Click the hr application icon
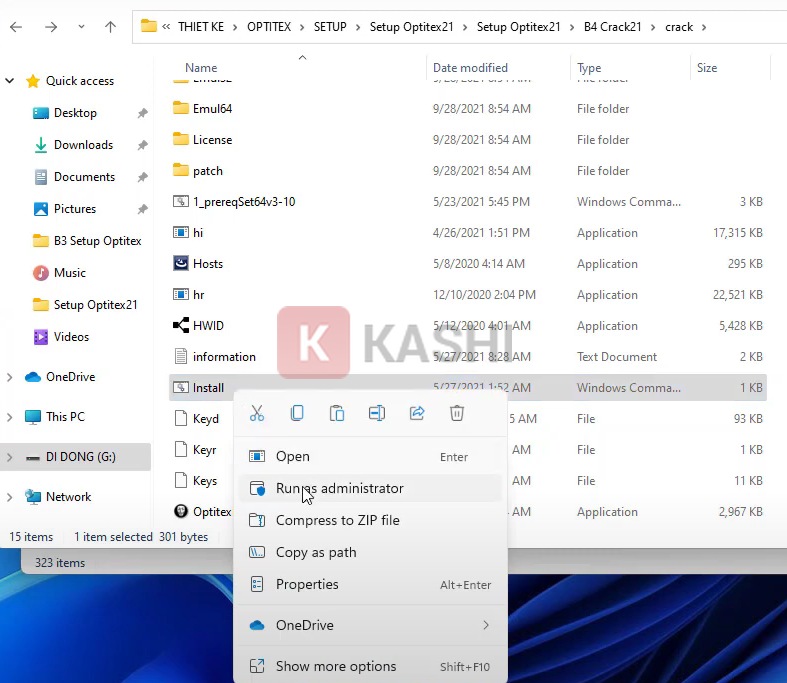This screenshot has width=787, height=683. (181, 294)
